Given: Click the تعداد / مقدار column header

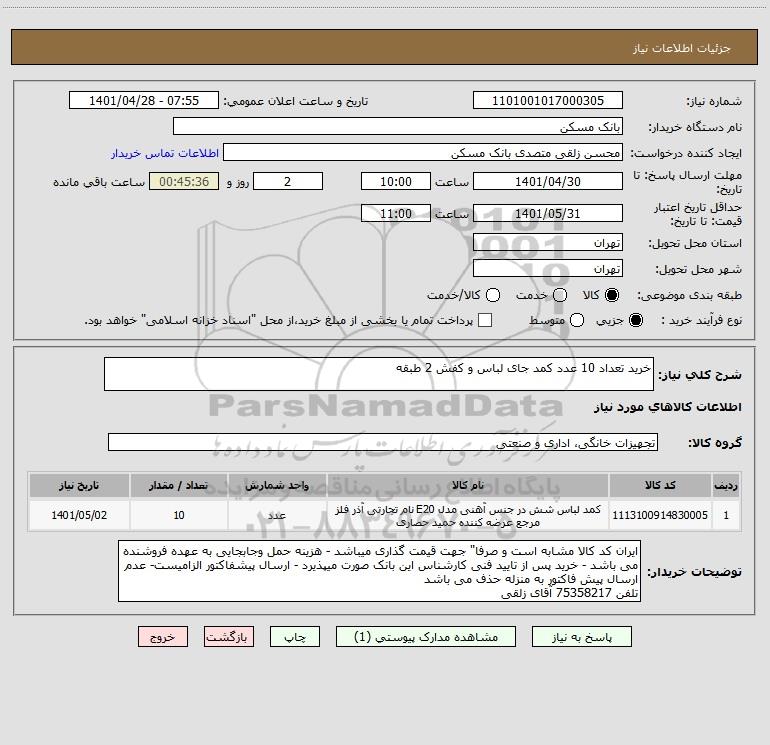Looking at the screenshot, I should pyautogui.click(x=179, y=485).
